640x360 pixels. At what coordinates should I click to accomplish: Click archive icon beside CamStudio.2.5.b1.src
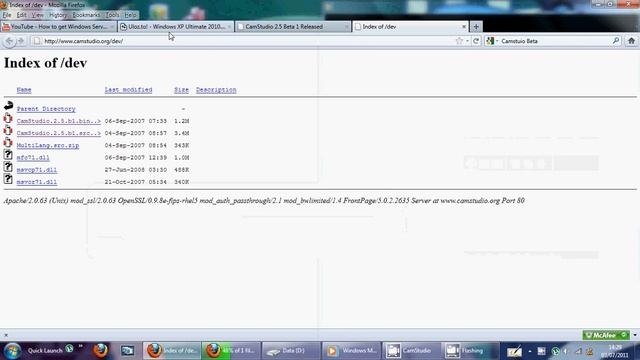point(8,131)
